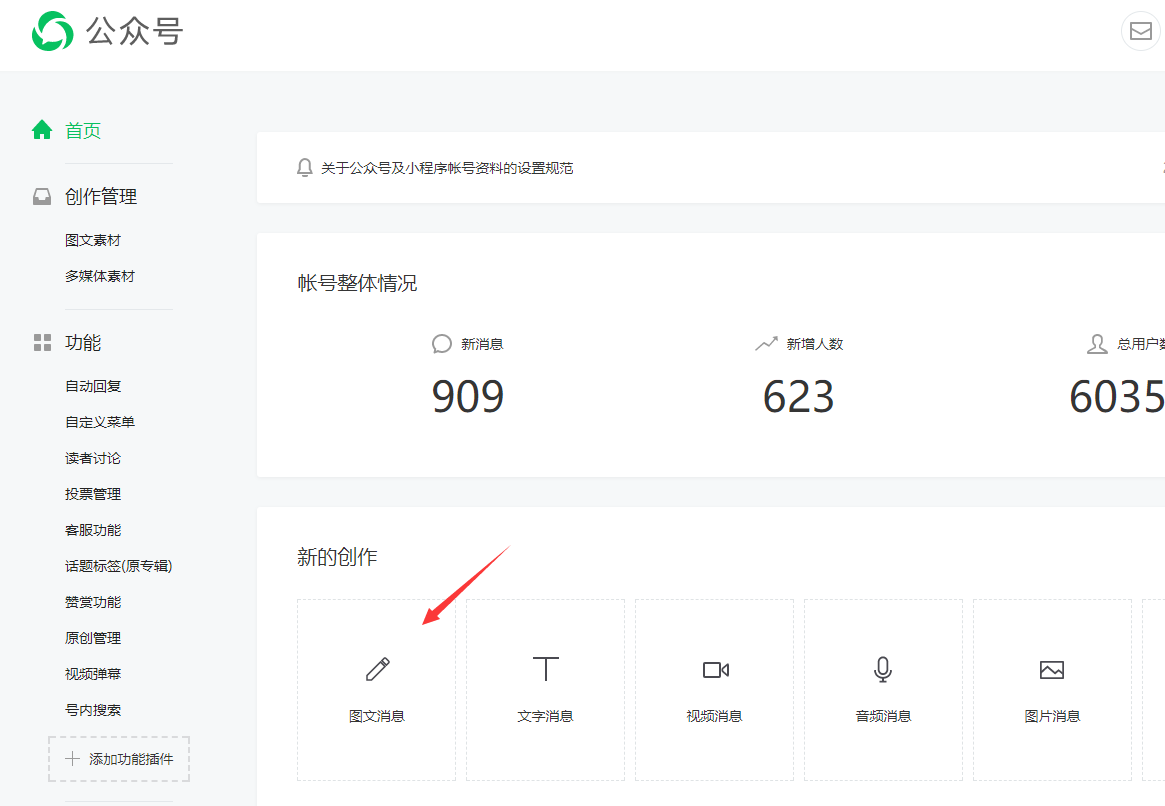Click the pencil icon to create 图文消息

coord(376,668)
